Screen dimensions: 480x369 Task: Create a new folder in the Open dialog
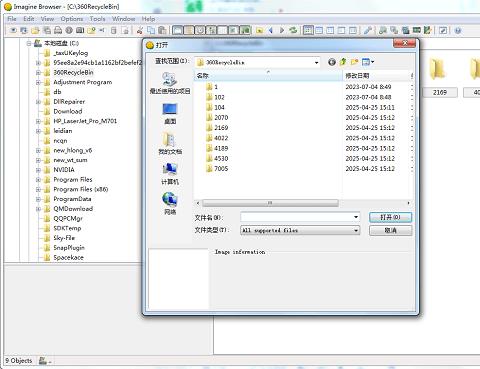tap(354, 62)
